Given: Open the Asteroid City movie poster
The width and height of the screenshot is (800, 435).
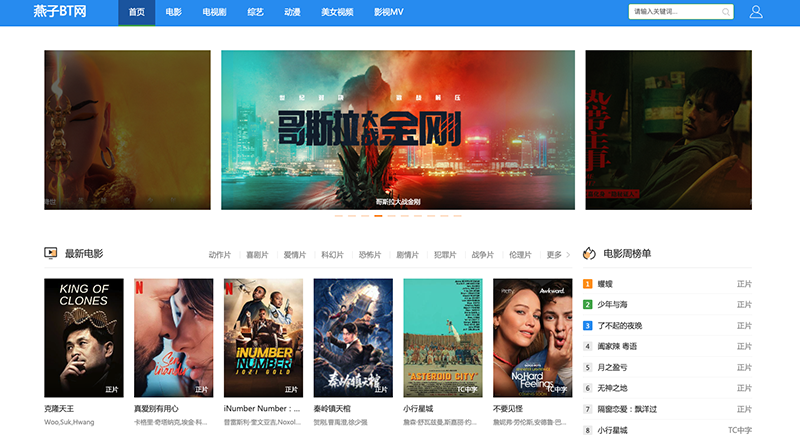Looking at the screenshot, I should (x=443, y=338).
